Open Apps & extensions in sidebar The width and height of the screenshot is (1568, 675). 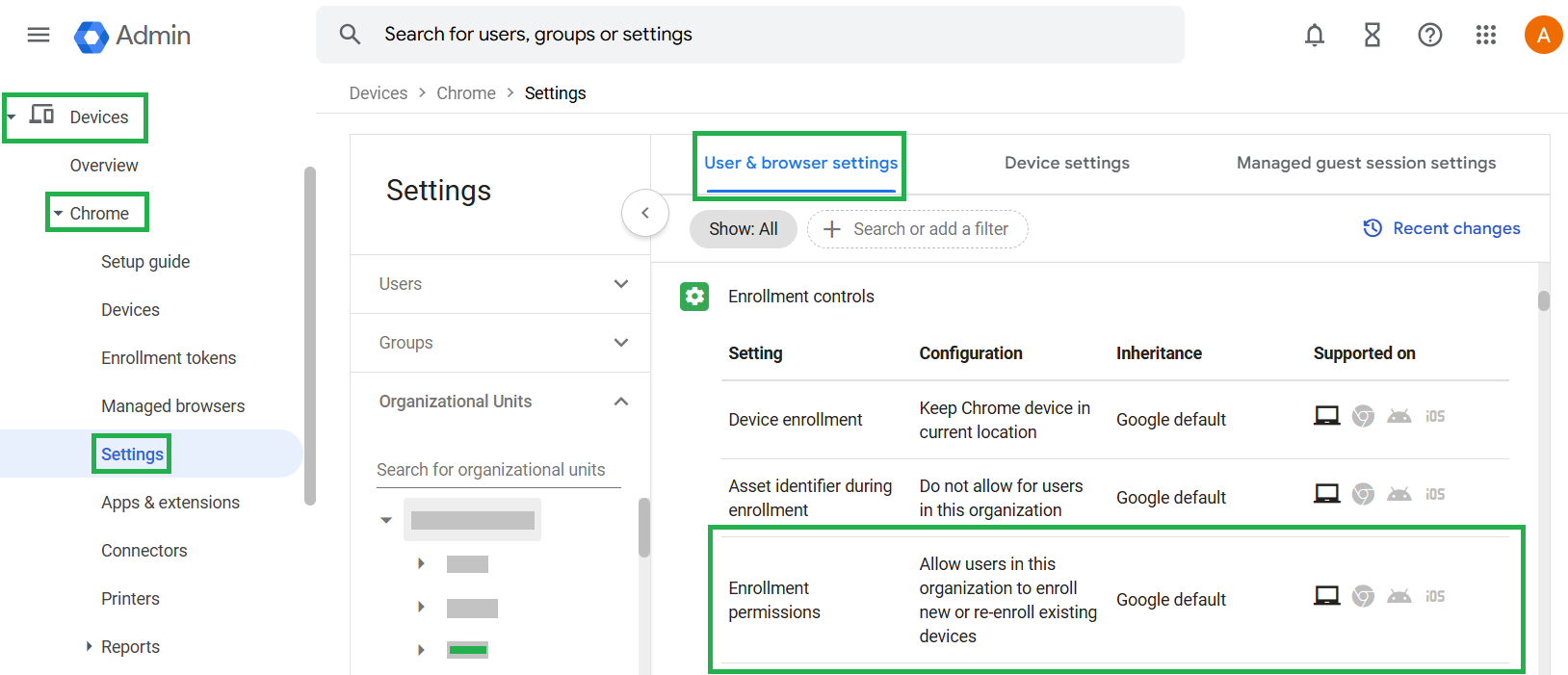coord(170,503)
